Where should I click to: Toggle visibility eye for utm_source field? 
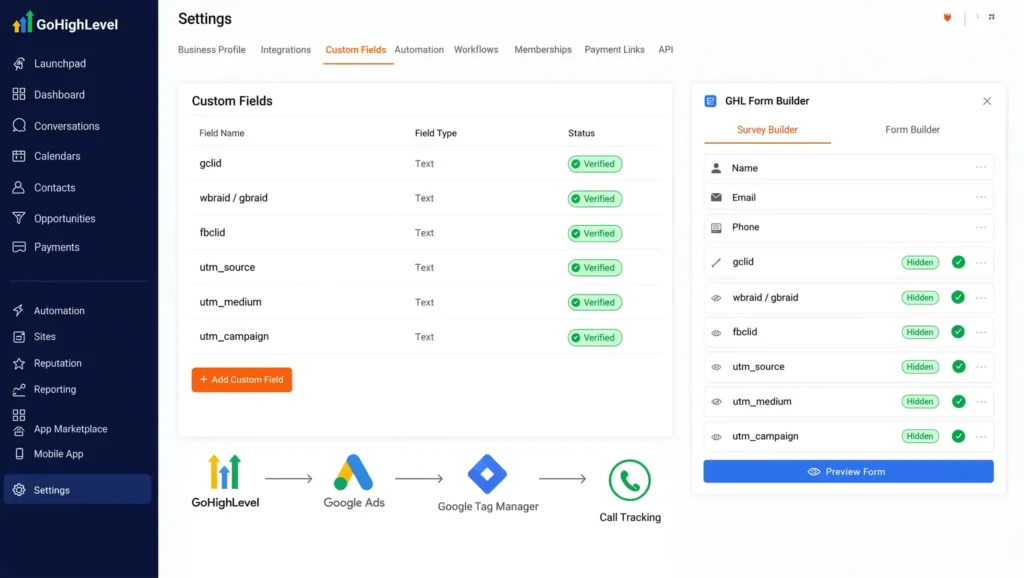click(x=716, y=367)
